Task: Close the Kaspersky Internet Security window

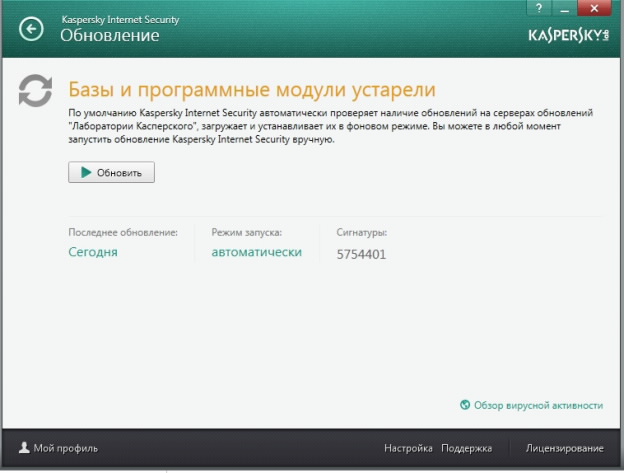Action: (x=594, y=8)
